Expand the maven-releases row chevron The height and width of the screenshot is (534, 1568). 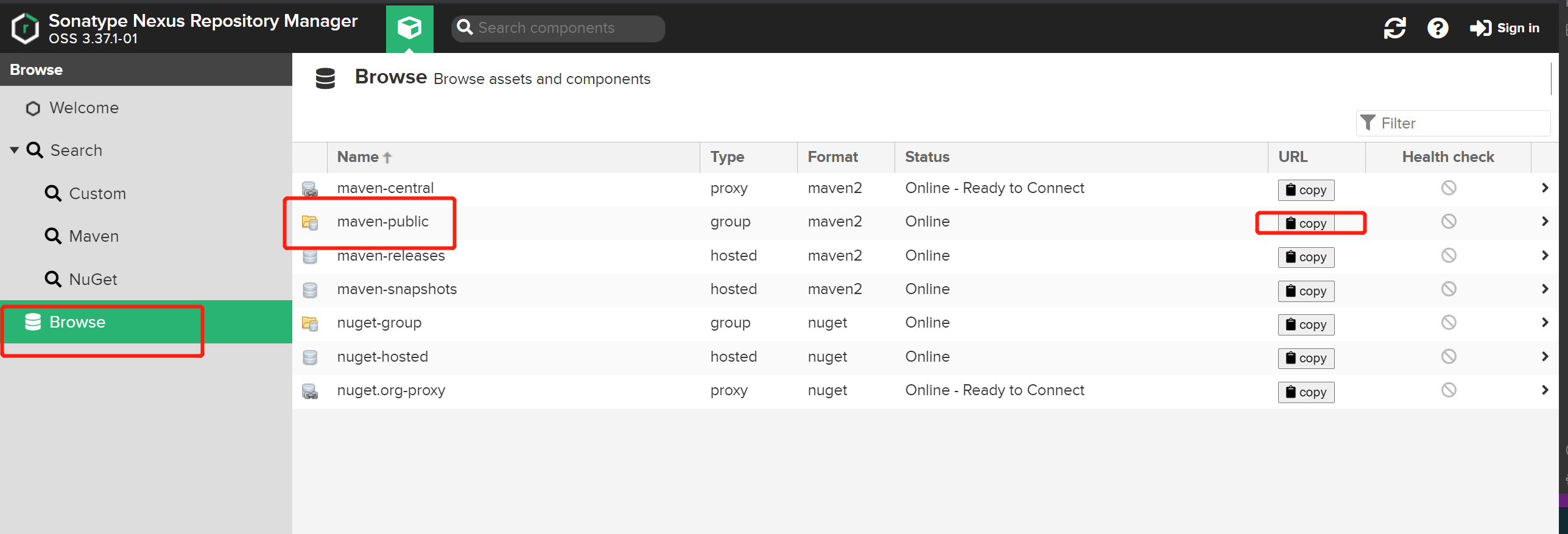1545,255
